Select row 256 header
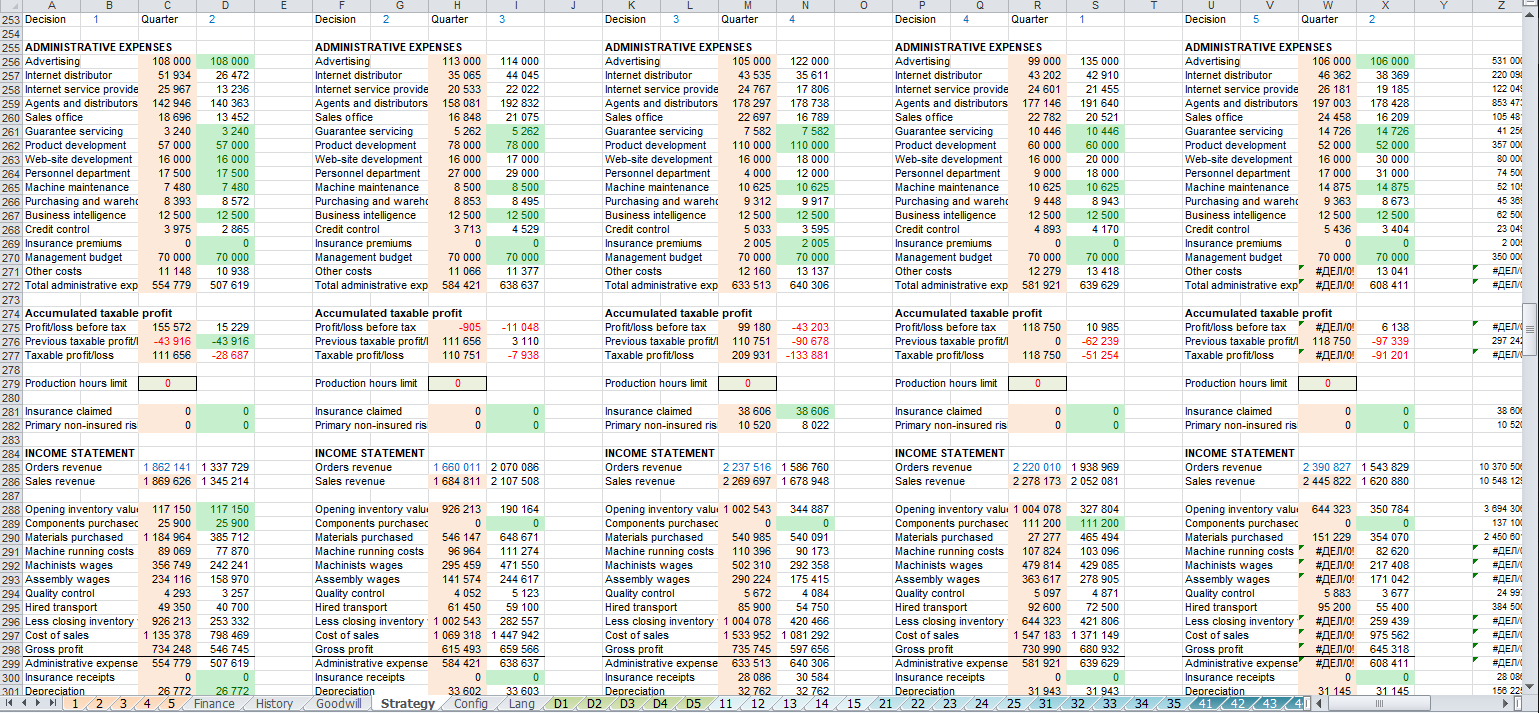1539x713 pixels. pyautogui.click(x=10, y=61)
